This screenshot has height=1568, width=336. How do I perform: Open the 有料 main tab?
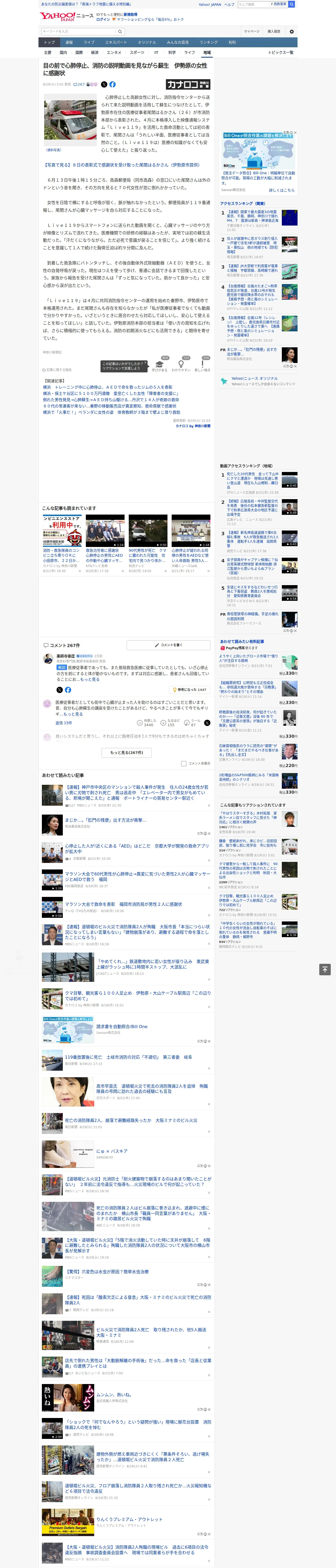(232, 43)
